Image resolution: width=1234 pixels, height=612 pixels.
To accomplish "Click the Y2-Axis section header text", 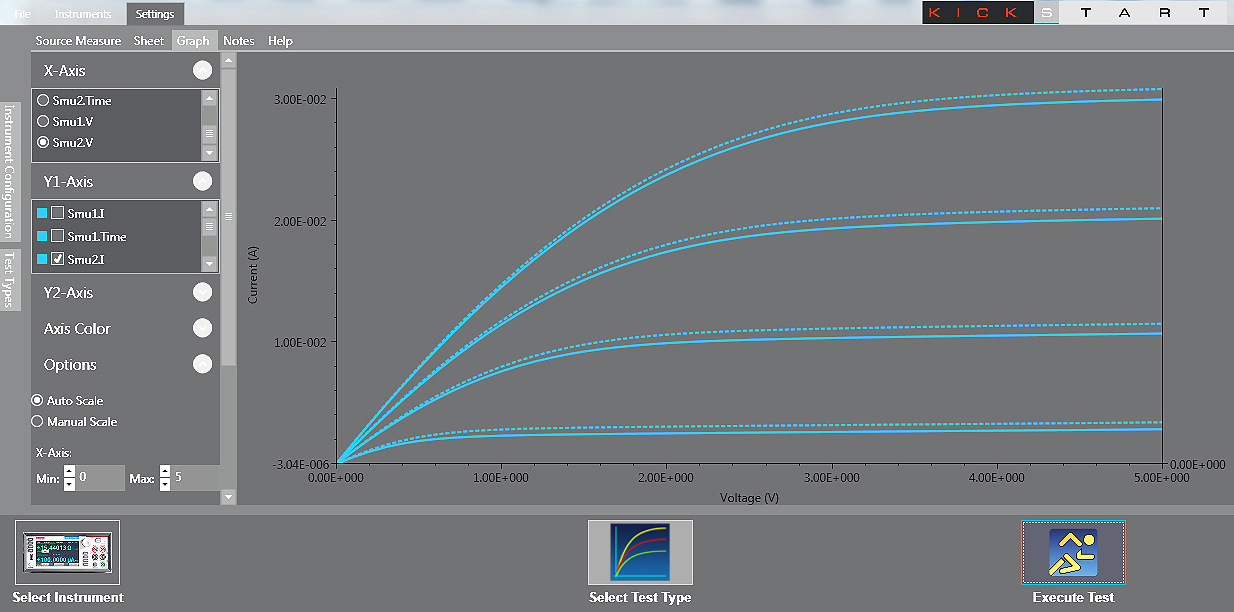I will coord(68,293).
